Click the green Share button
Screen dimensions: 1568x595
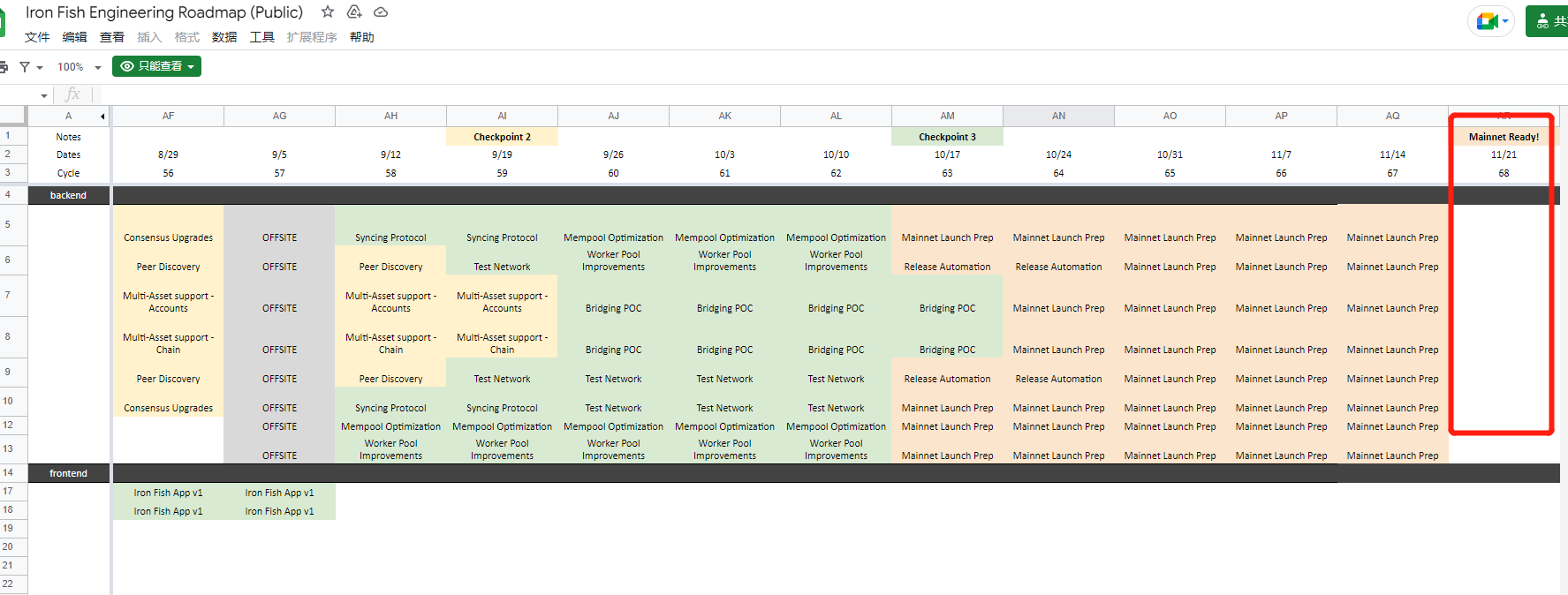[x=1547, y=21]
